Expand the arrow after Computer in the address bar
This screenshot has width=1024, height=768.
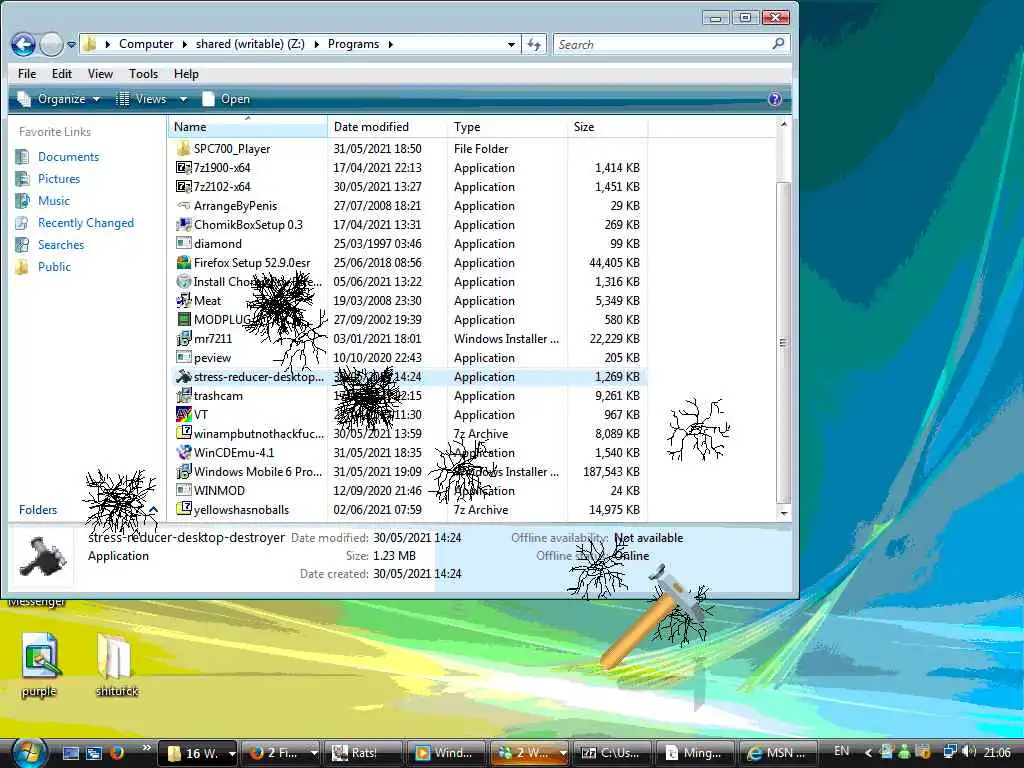pos(184,44)
